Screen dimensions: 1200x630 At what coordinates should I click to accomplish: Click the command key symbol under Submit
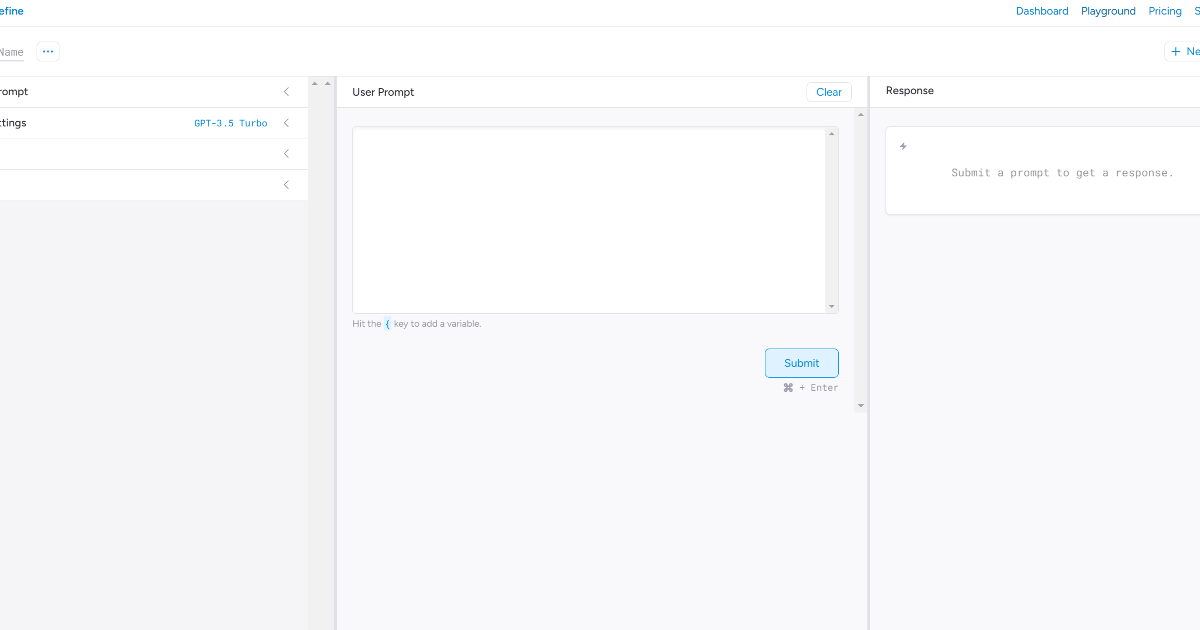pyautogui.click(x=787, y=387)
